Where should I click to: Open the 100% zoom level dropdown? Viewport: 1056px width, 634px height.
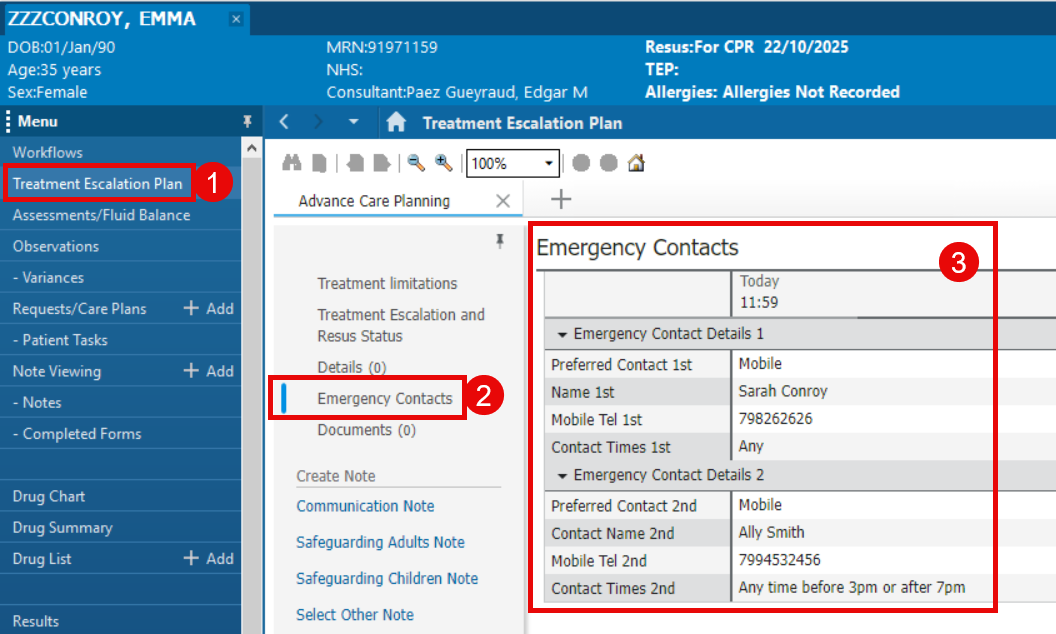click(549, 164)
